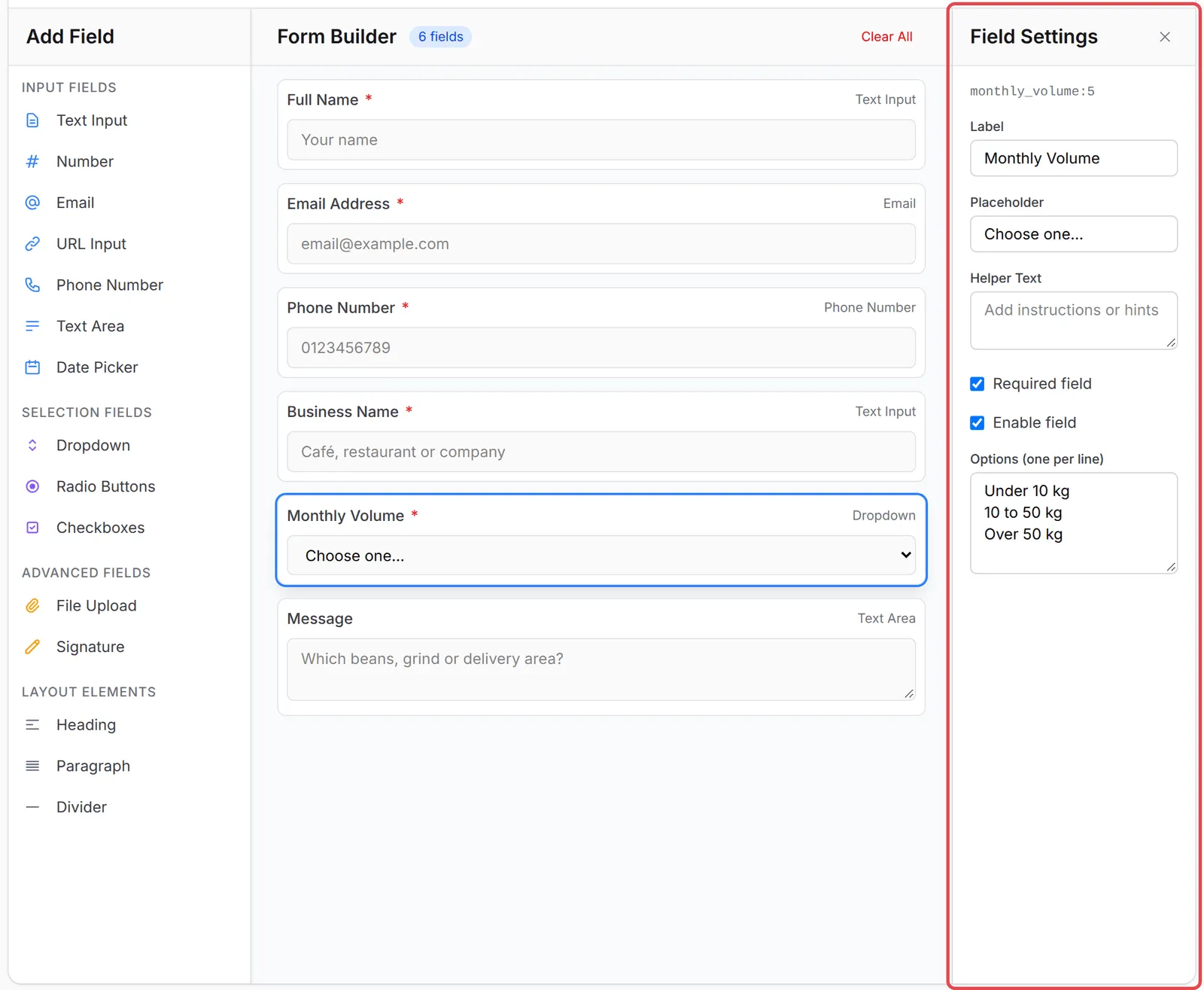Click the Text Area lines icon
Screen dimensions: 1204x990
click(x=32, y=326)
